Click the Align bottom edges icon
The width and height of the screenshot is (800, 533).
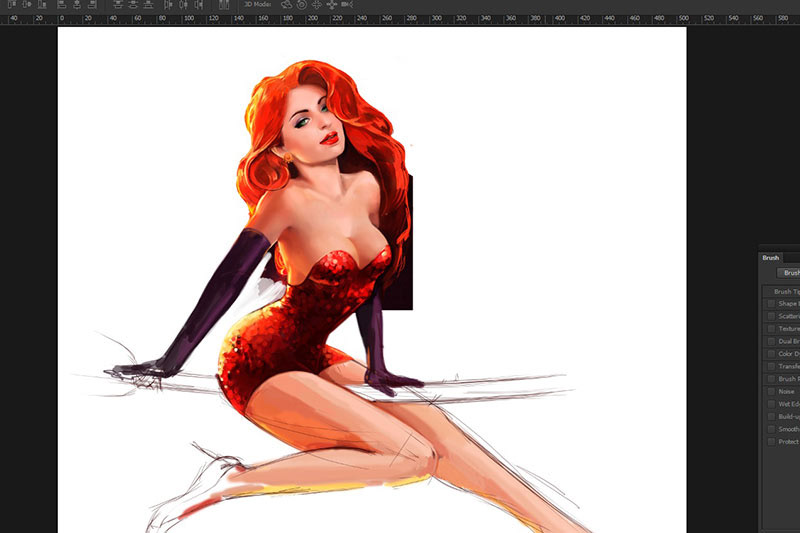point(42,5)
